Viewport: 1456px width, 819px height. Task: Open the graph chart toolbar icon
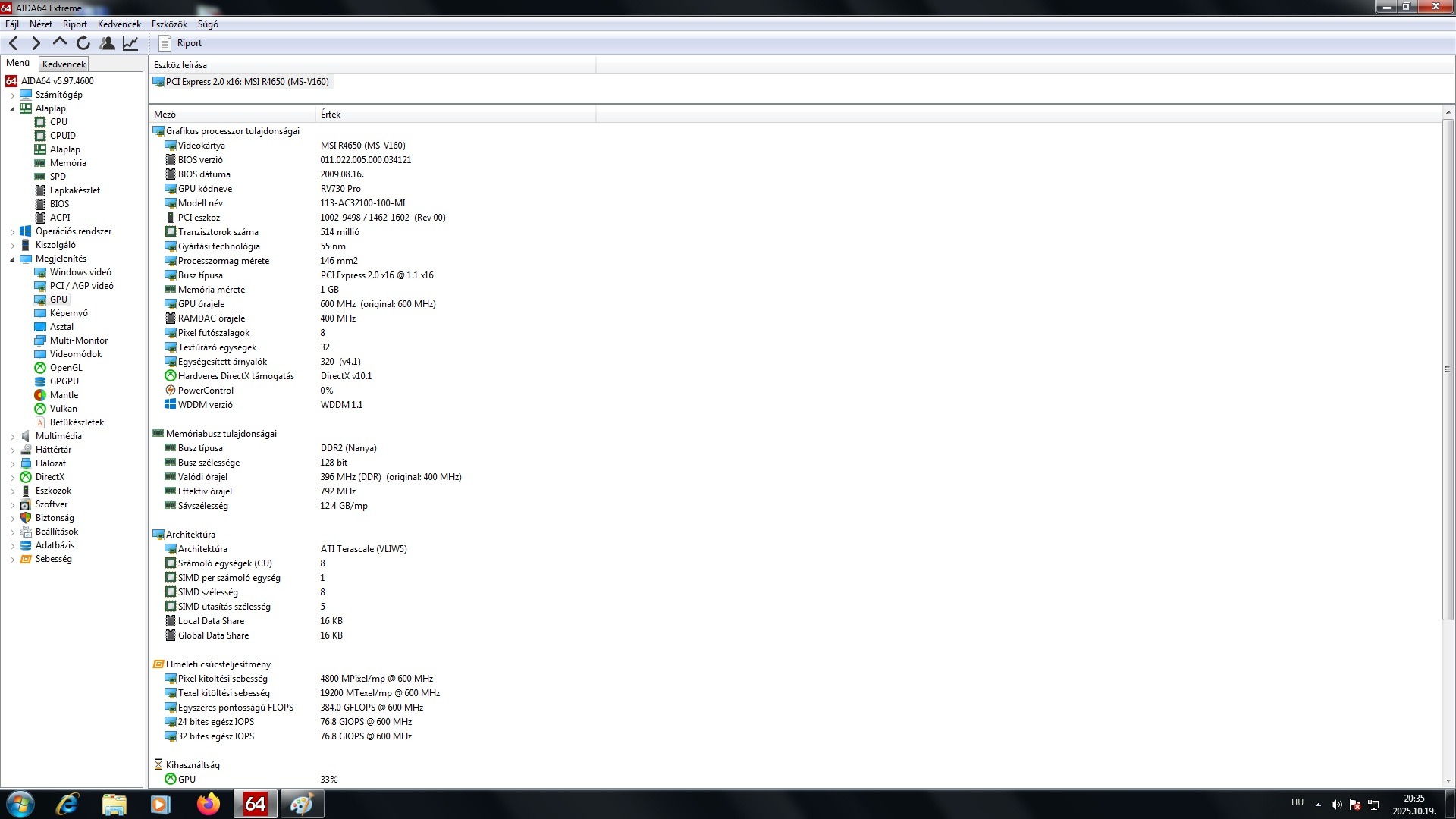pyautogui.click(x=130, y=43)
